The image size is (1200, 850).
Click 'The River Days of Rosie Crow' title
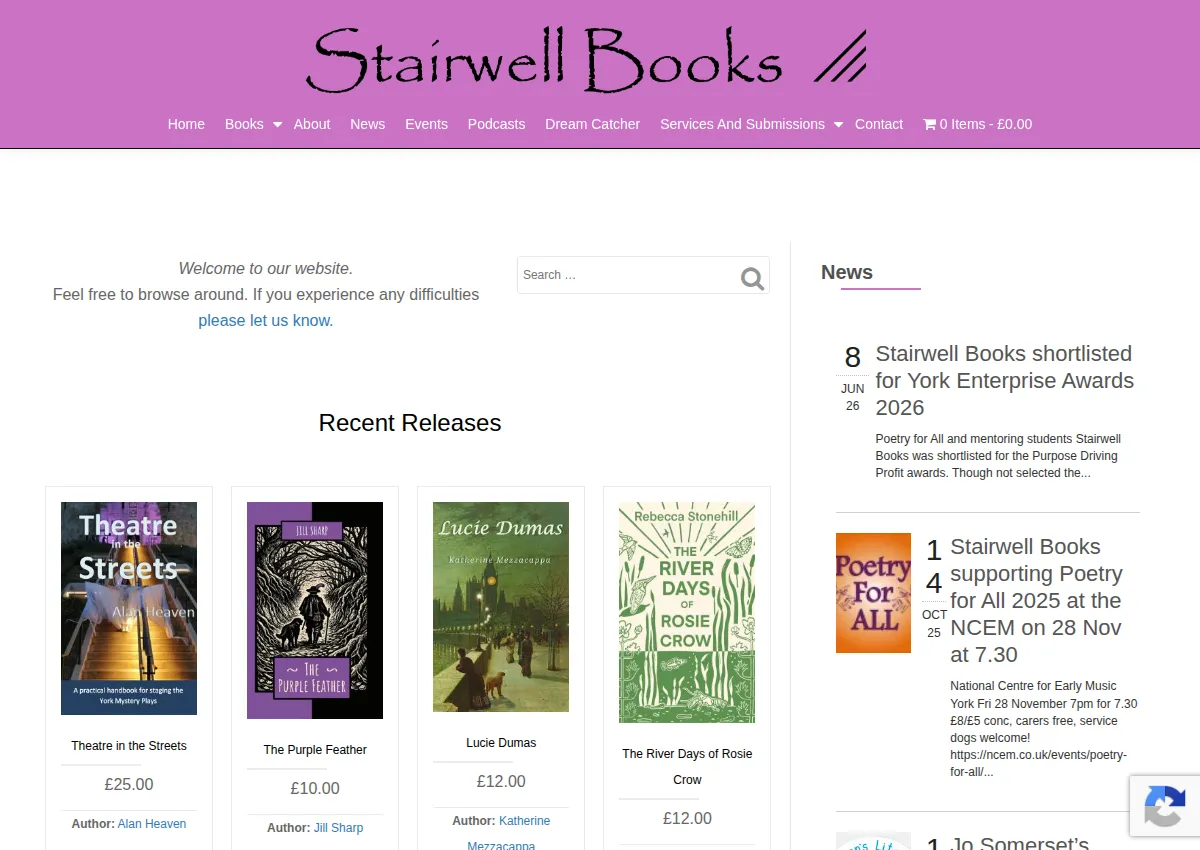[687, 767]
